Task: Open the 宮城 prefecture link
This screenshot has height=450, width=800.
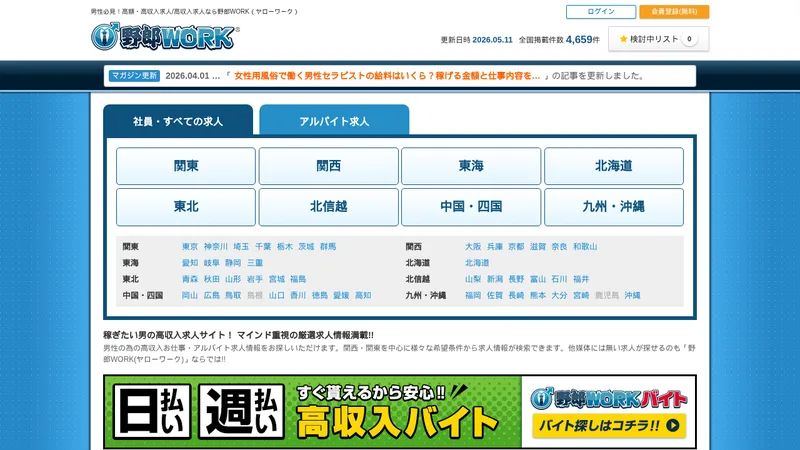Action: pyautogui.click(x=277, y=279)
